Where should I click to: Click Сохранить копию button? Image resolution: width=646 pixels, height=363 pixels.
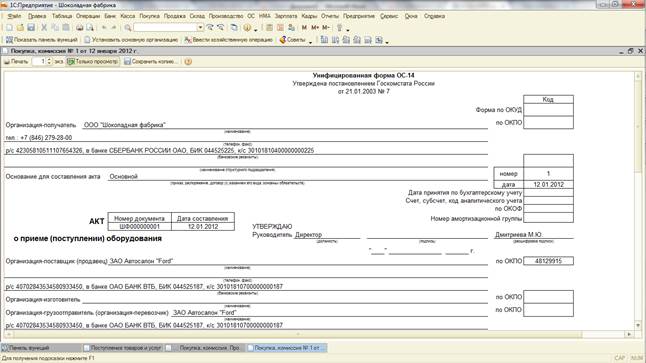[151, 62]
